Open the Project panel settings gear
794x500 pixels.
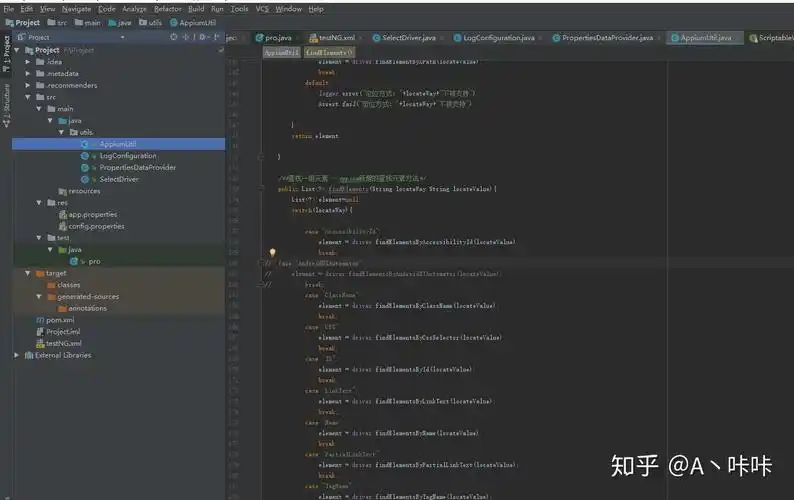203,37
